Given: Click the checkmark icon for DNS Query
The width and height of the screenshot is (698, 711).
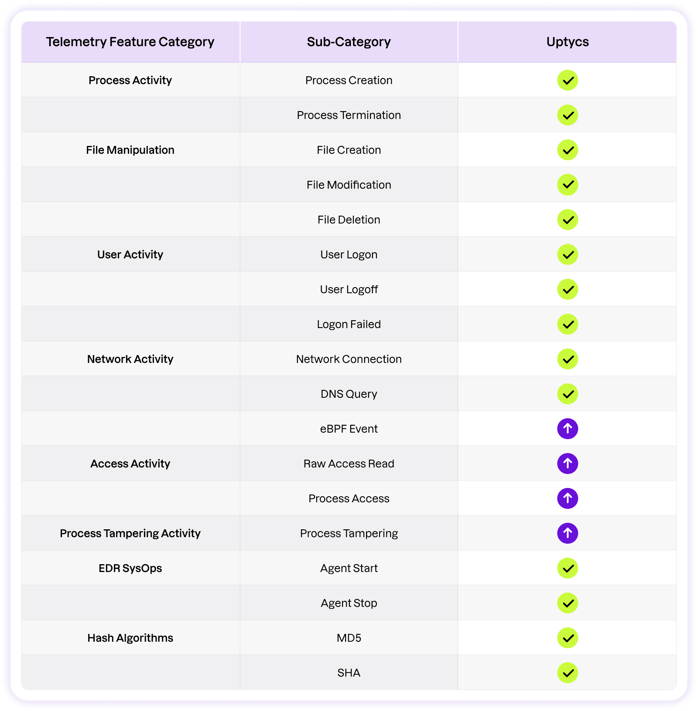Looking at the screenshot, I should (x=567, y=394).
